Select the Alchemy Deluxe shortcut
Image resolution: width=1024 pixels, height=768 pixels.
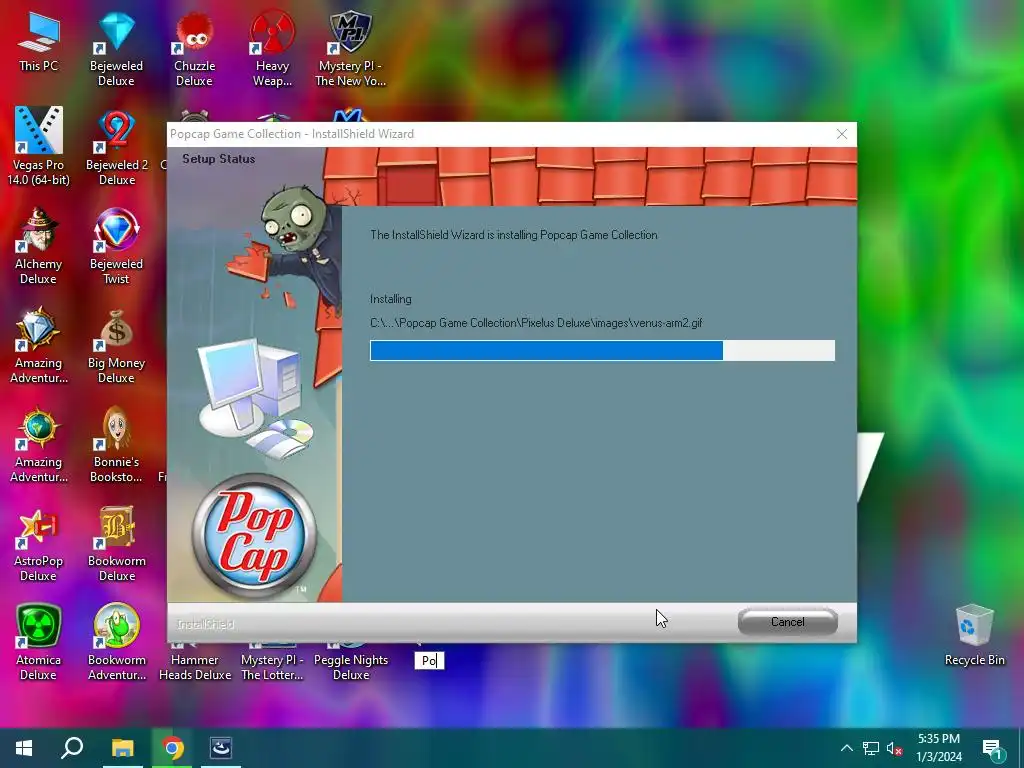39,246
